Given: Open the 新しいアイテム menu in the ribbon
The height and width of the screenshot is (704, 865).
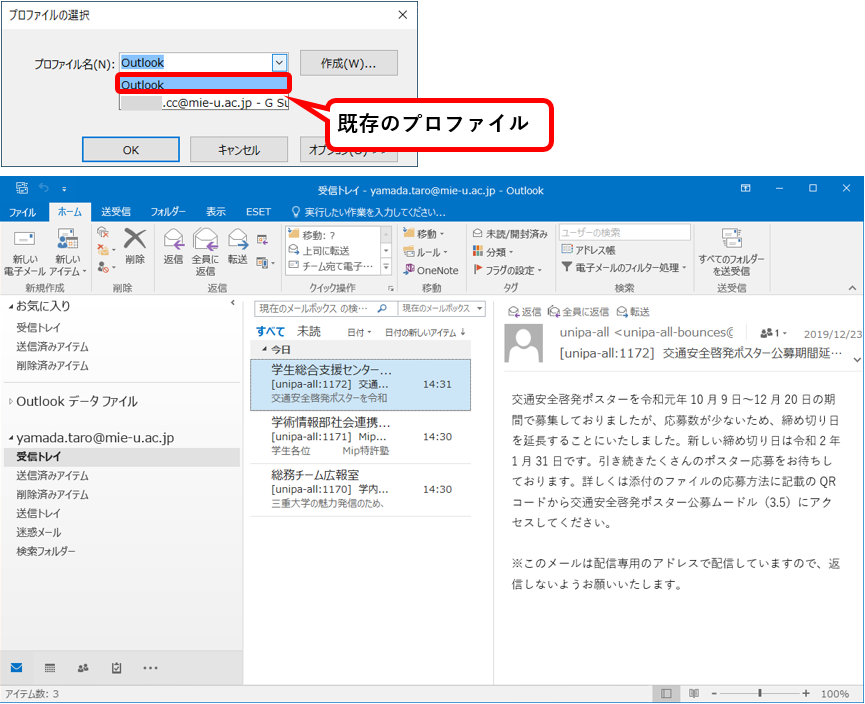Looking at the screenshot, I should (x=68, y=253).
